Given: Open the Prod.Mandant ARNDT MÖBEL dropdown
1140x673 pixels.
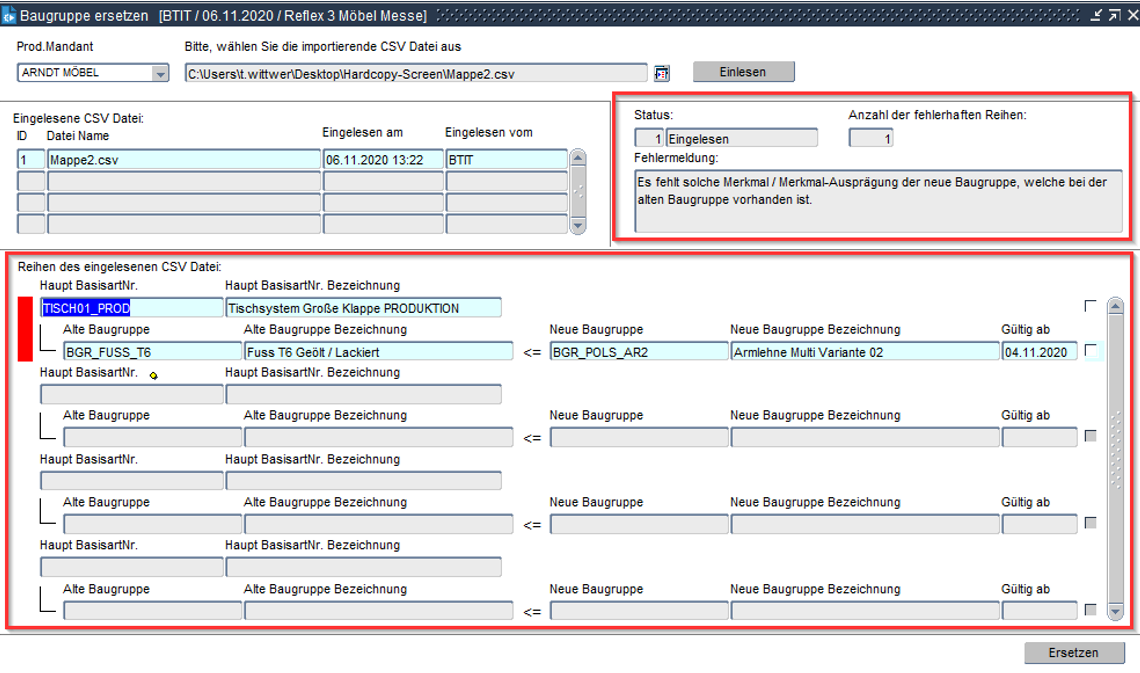Looking at the screenshot, I should (x=160, y=74).
